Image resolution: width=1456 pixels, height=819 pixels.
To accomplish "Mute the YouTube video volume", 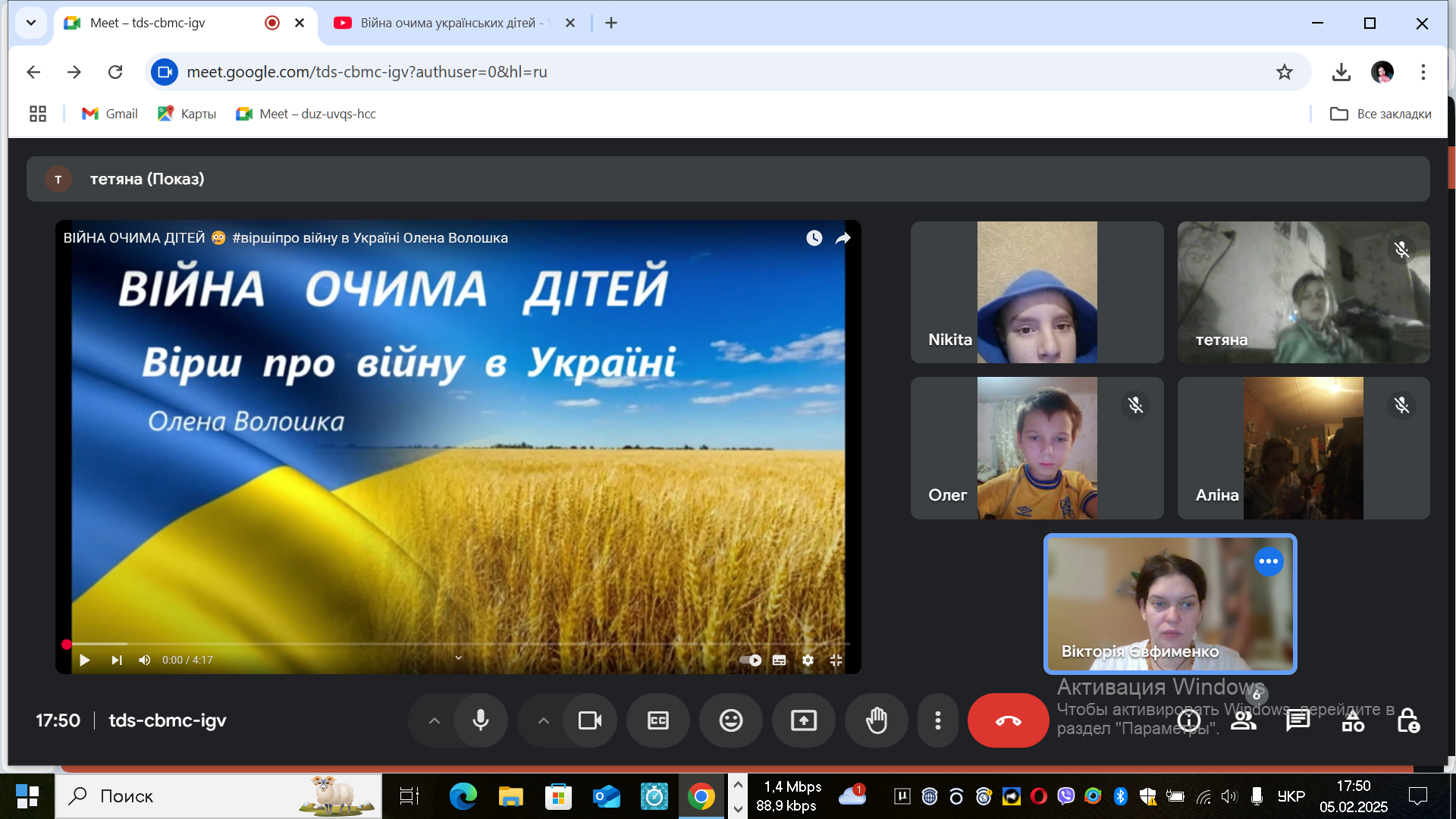I will pyautogui.click(x=145, y=661).
